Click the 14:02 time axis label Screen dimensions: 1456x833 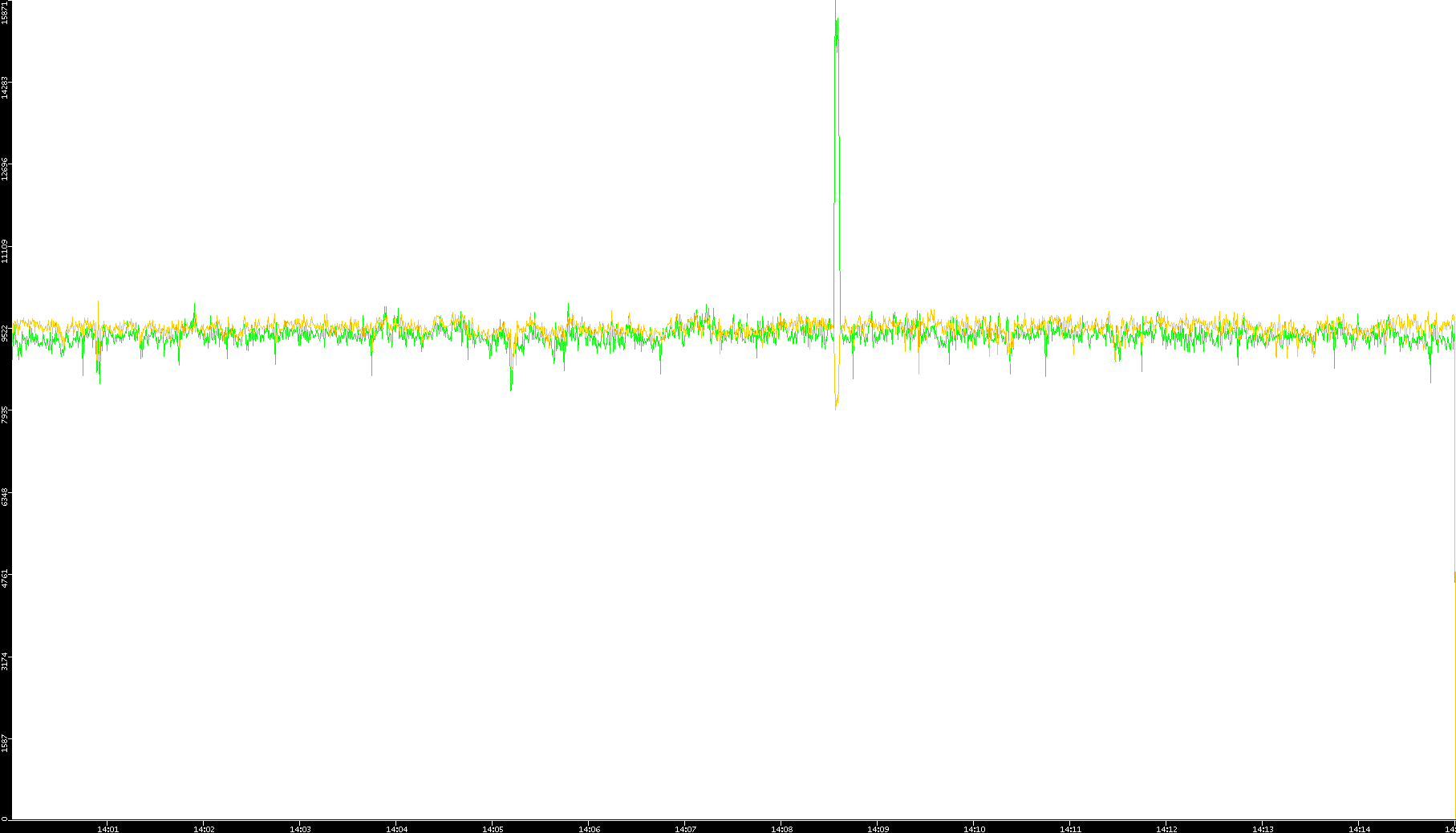point(204,829)
